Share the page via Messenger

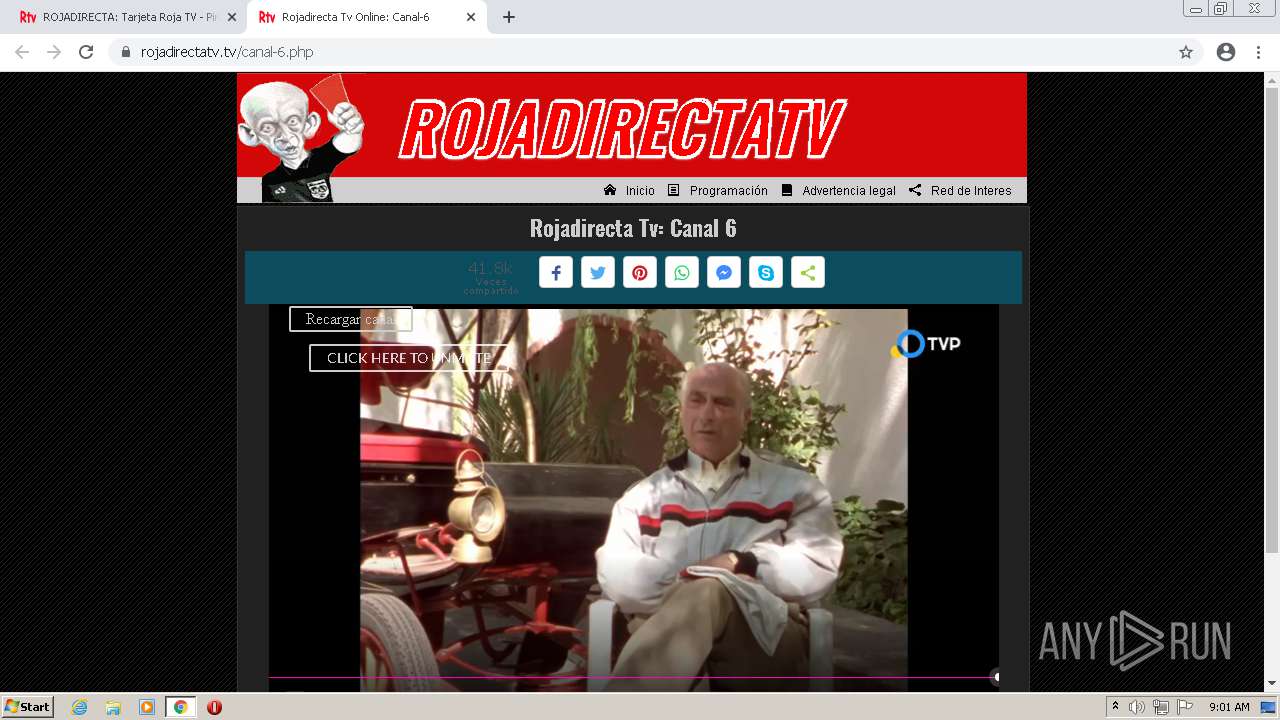tap(724, 273)
